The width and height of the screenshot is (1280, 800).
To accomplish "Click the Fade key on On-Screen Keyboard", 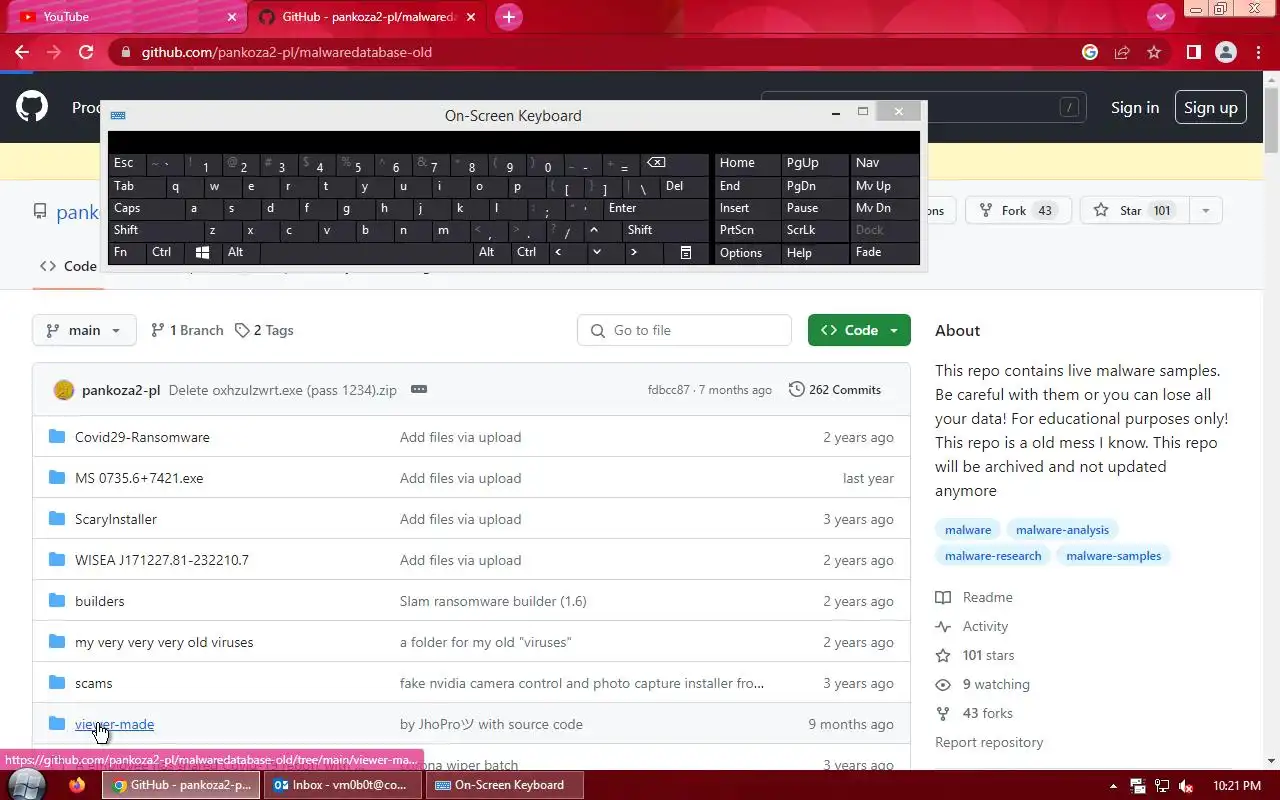I will (885, 253).
